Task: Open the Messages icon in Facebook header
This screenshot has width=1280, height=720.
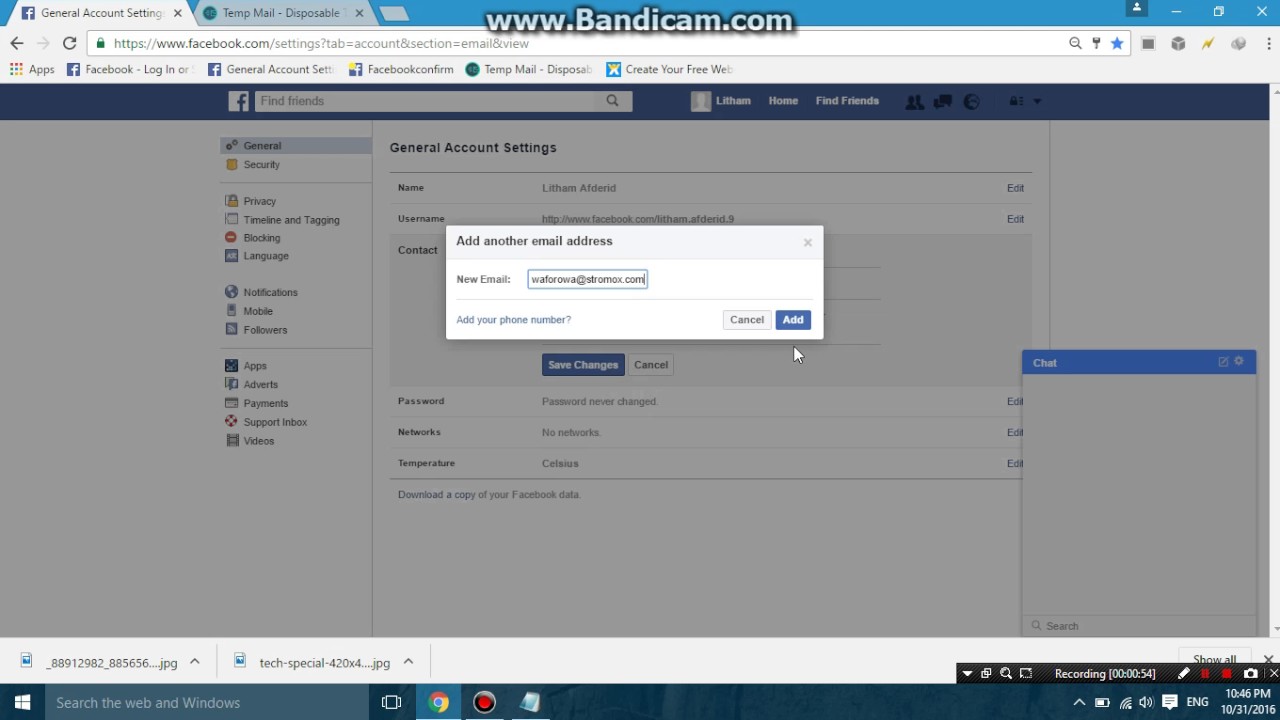Action: (x=942, y=101)
